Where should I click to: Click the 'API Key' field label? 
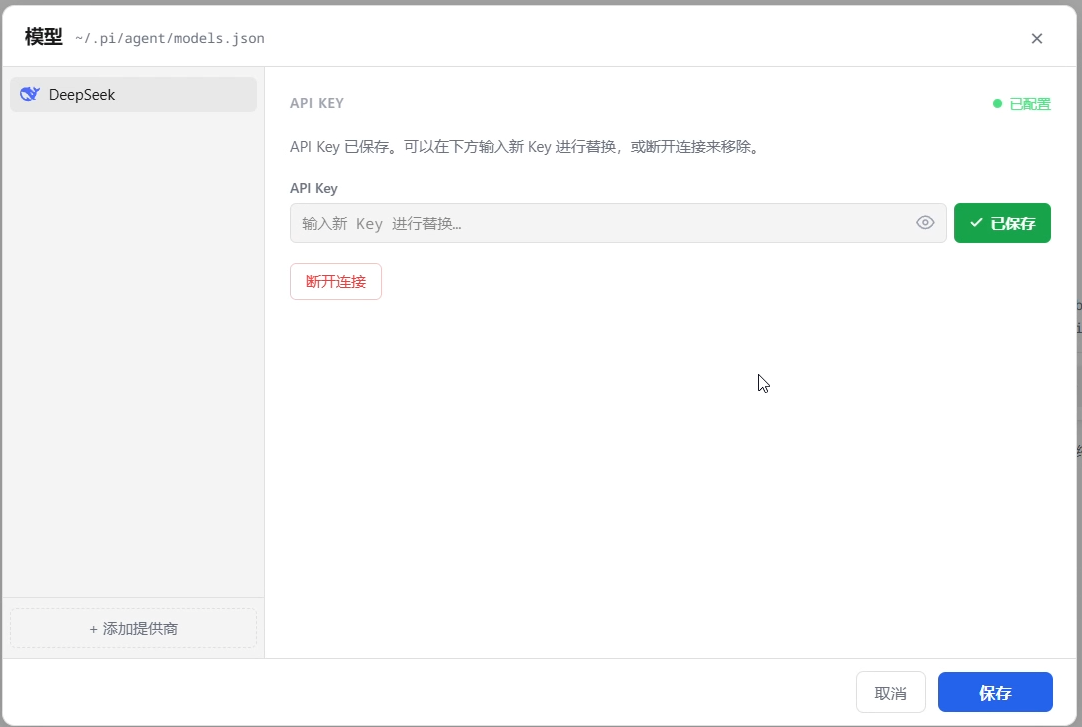(x=313, y=188)
